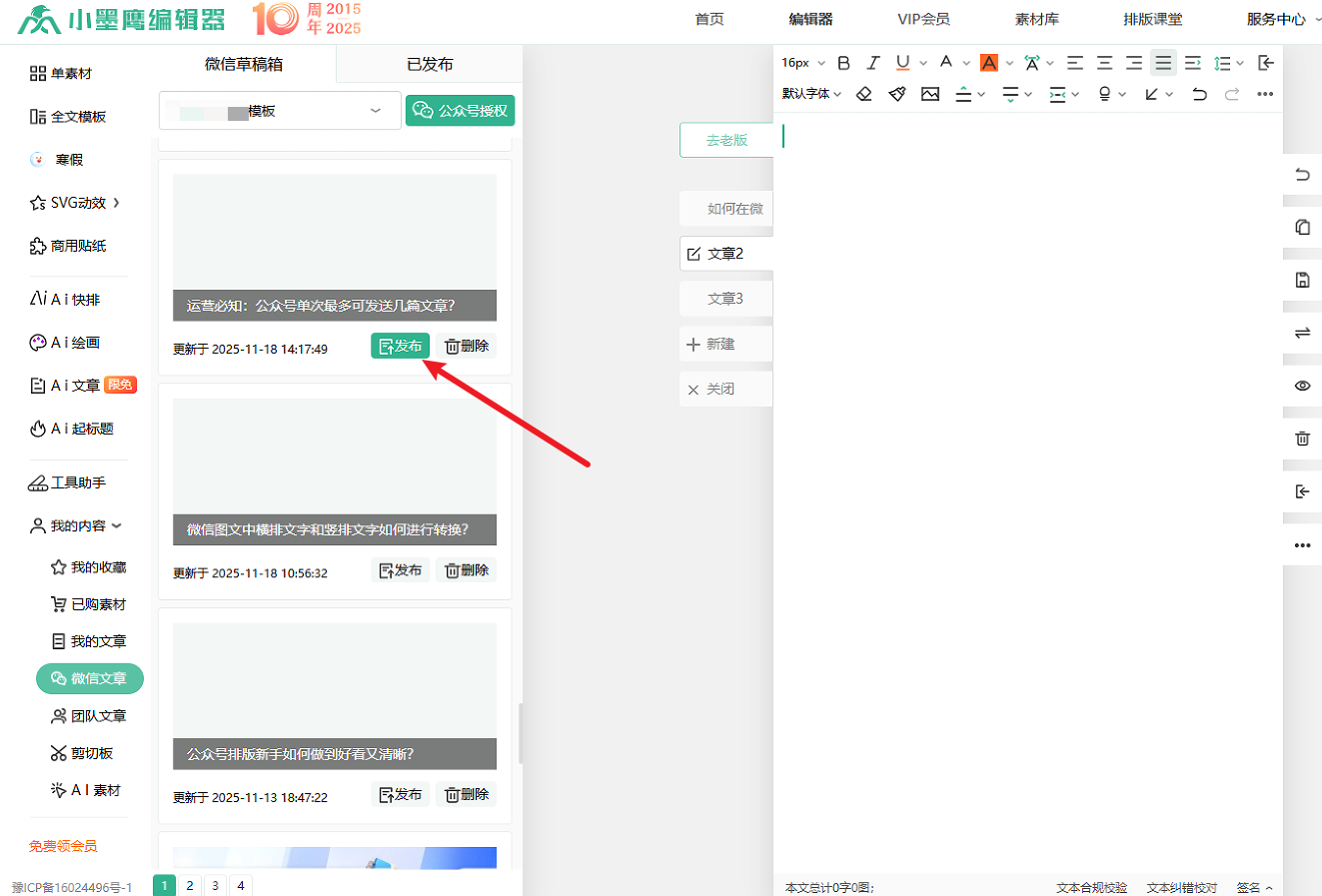Expand the 我的内容 sidebar section
Image resolution: width=1322 pixels, height=896 pixels.
pyautogui.click(x=77, y=525)
